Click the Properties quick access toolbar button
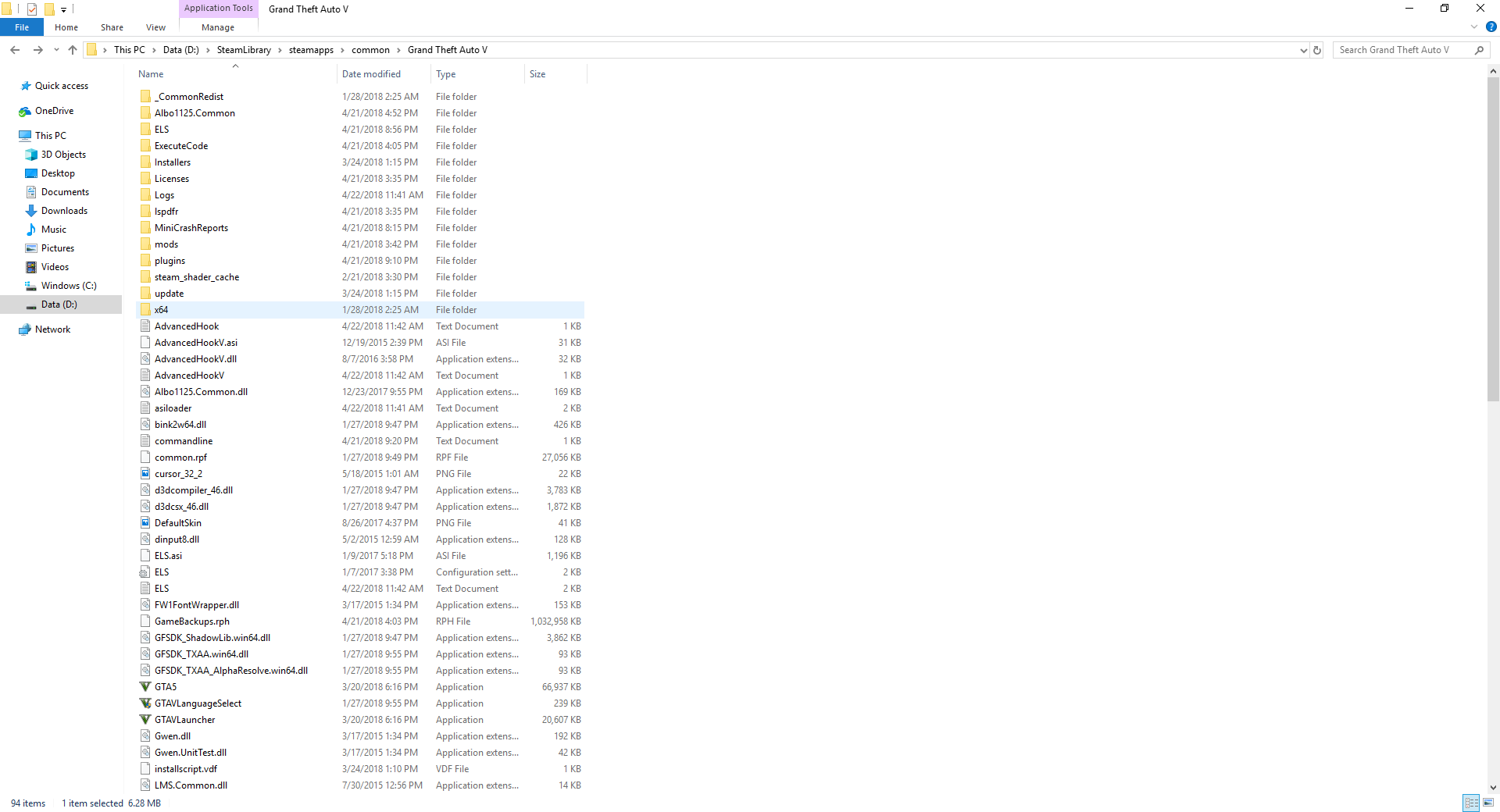1500x812 pixels. pos(32,9)
